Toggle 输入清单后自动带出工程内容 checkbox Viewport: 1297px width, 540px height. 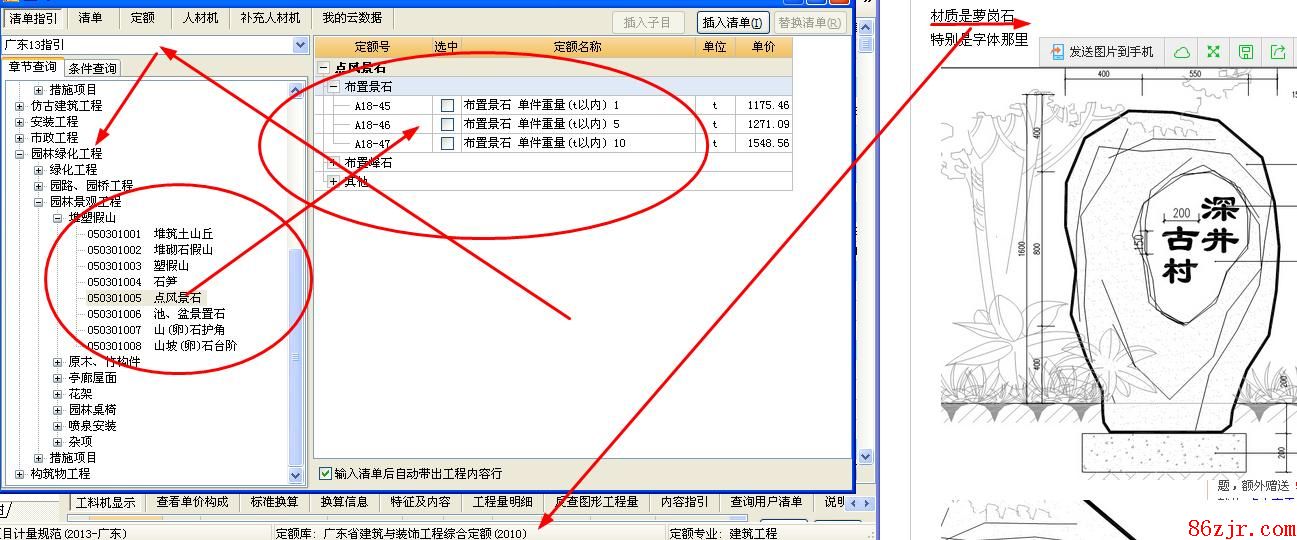click(x=325, y=473)
